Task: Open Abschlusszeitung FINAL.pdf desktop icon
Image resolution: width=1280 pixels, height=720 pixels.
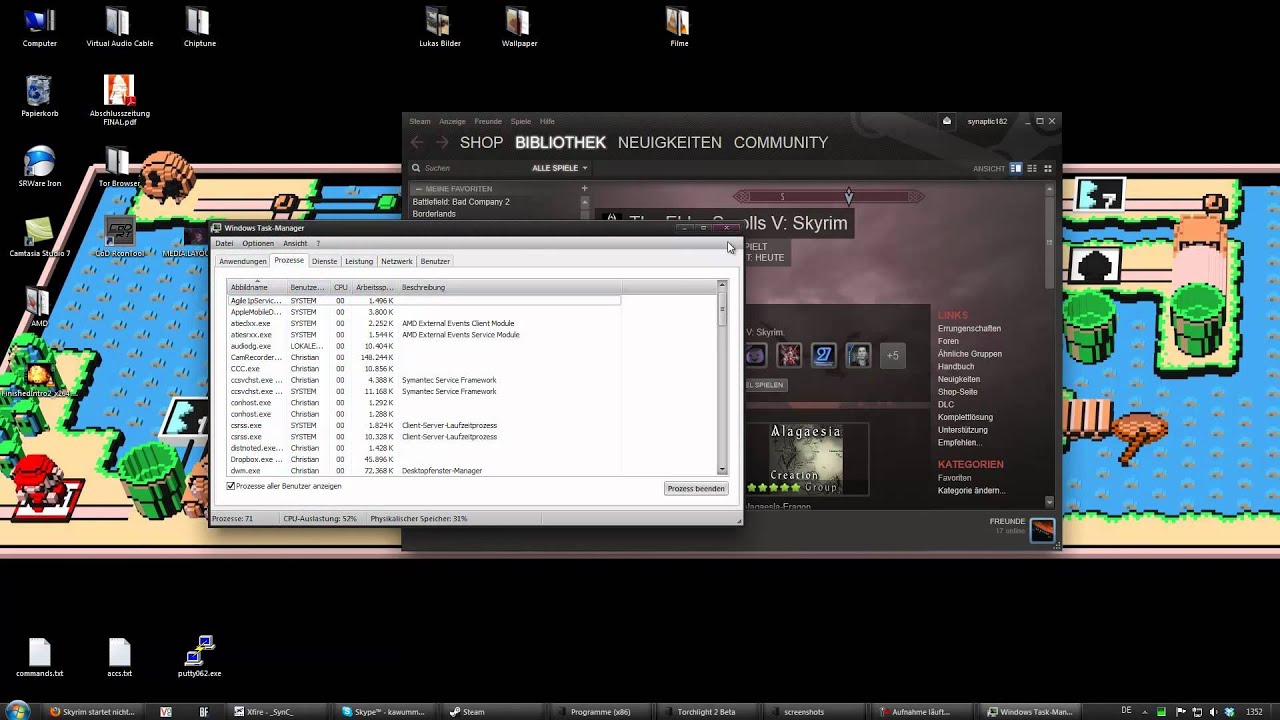Action: pos(119,91)
